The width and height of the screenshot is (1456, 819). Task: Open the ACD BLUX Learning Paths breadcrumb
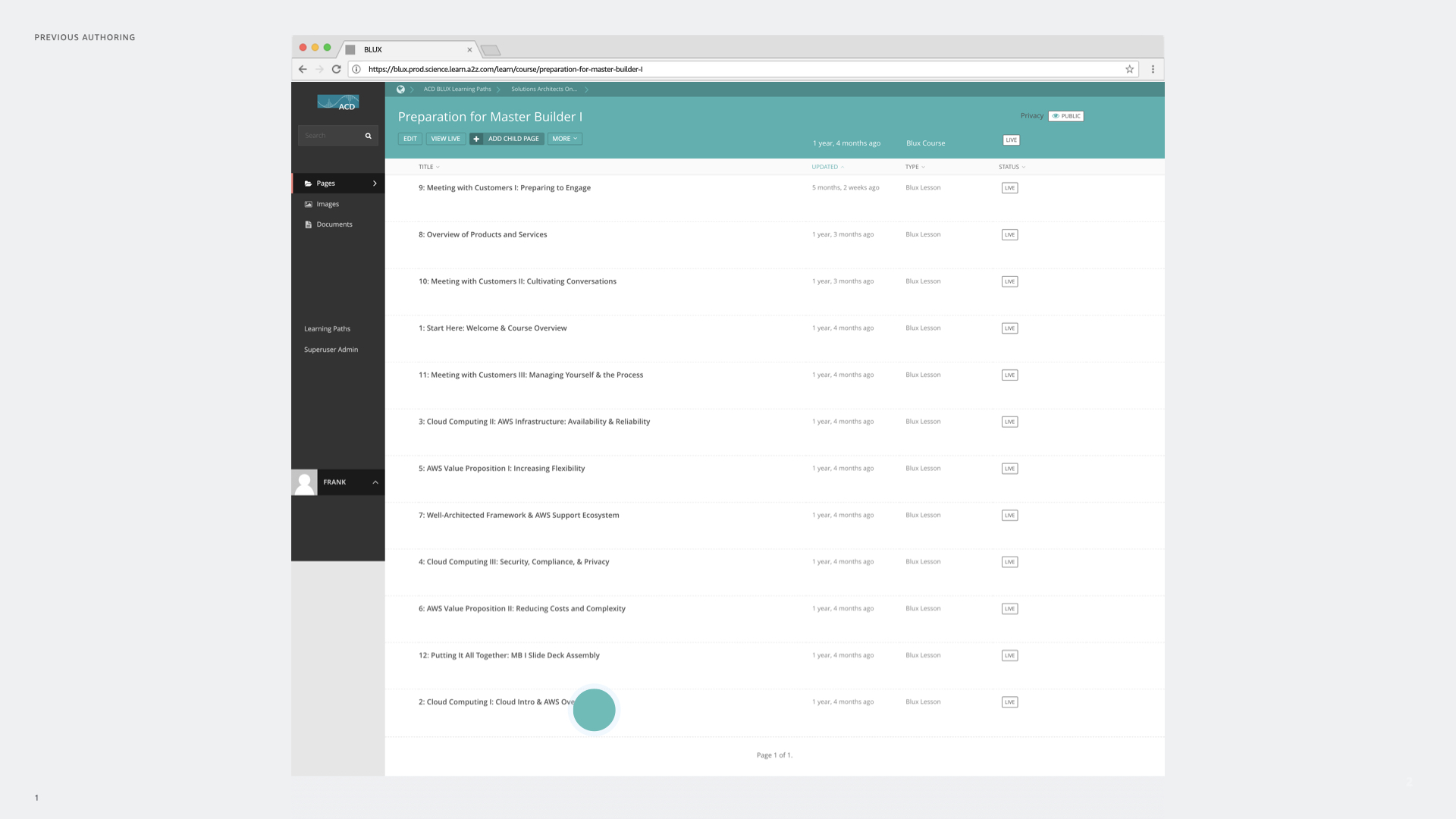[x=457, y=89]
